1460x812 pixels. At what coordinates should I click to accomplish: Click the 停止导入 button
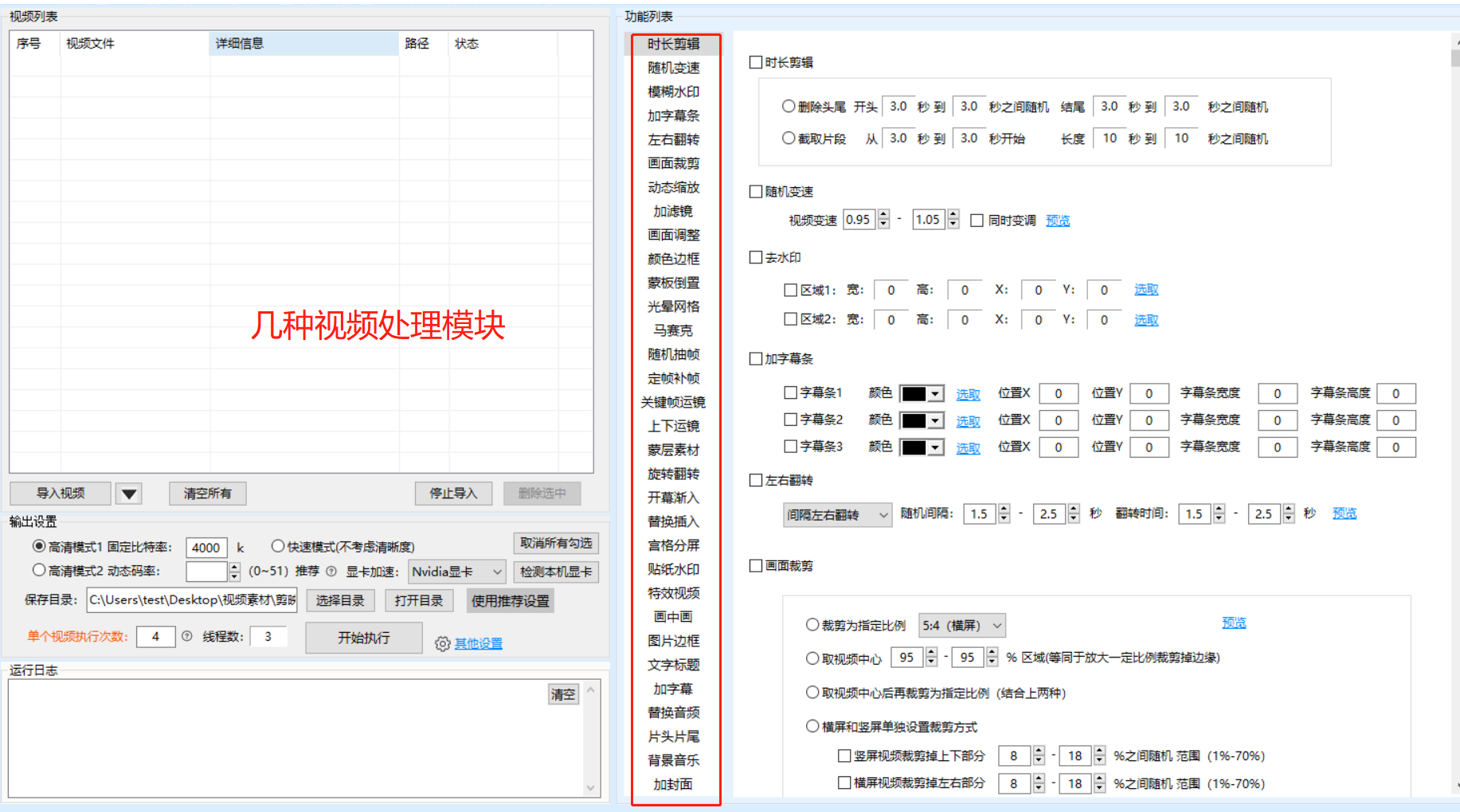[x=453, y=494]
